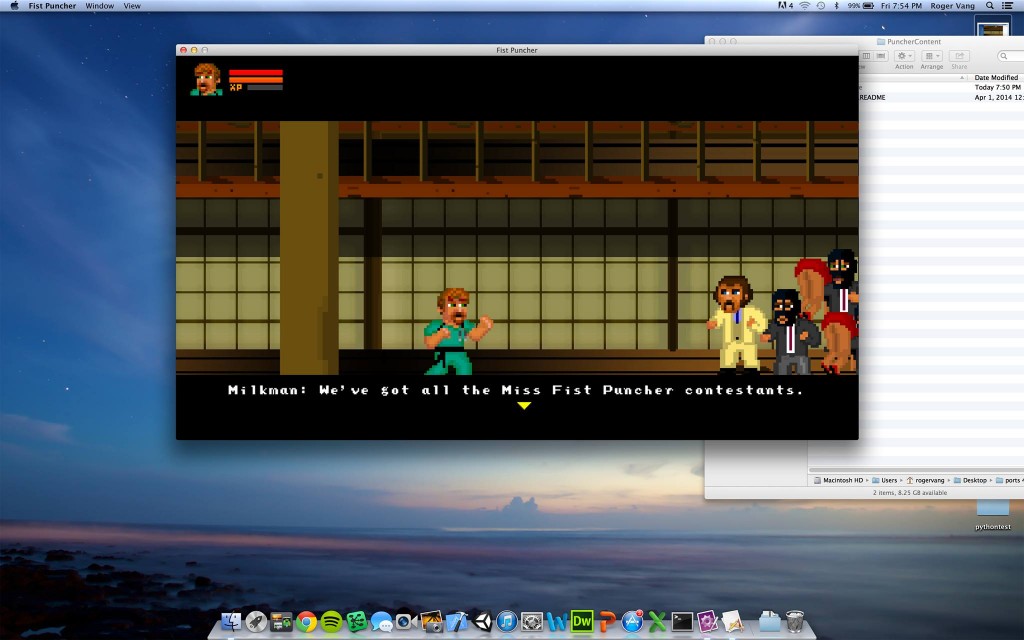Click the player portrait in the game HUD
Screen dimensions: 1024x640
tap(206, 79)
